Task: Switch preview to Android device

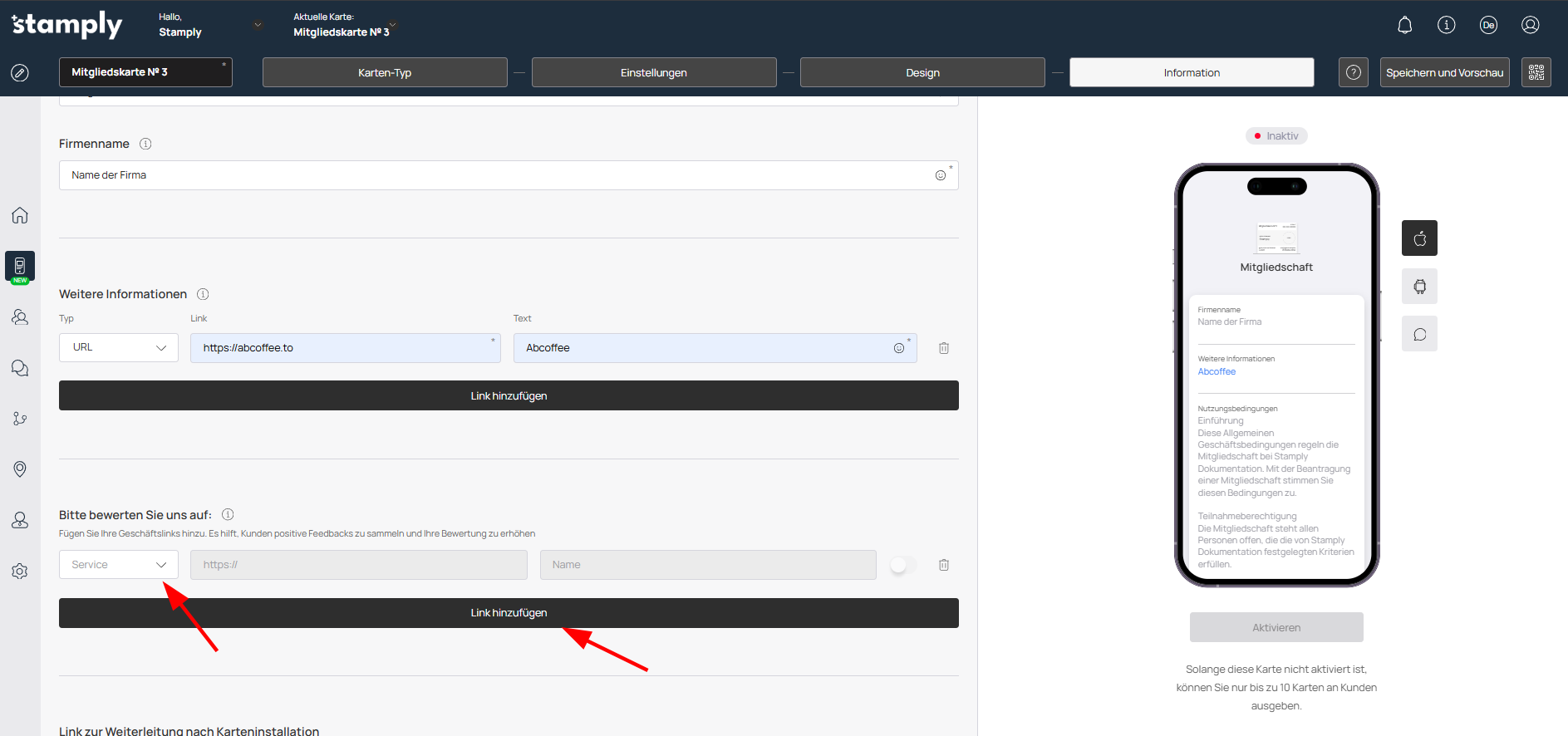Action: (x=1419, y=287)
